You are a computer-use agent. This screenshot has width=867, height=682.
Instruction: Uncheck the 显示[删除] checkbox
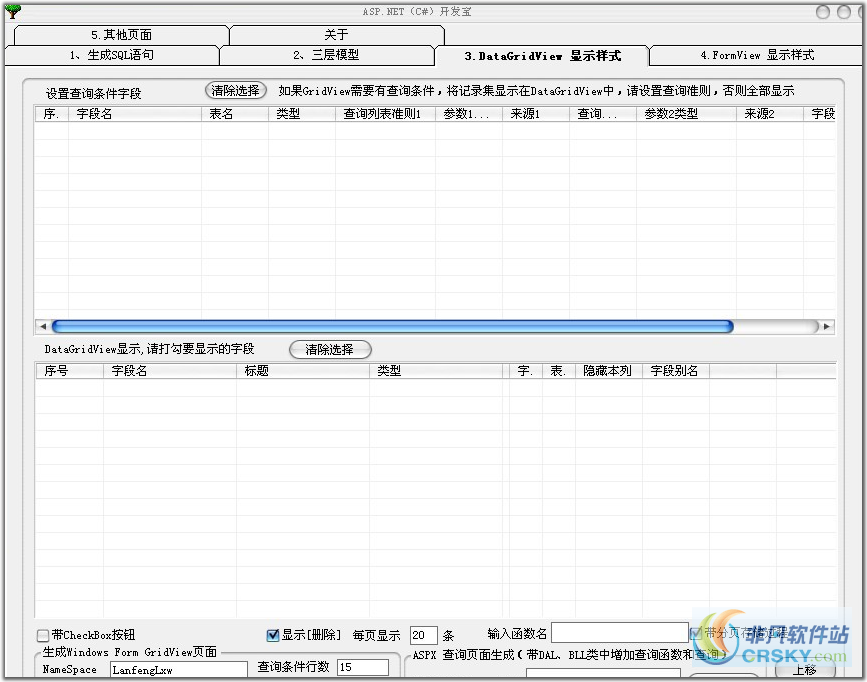(272, 635)
